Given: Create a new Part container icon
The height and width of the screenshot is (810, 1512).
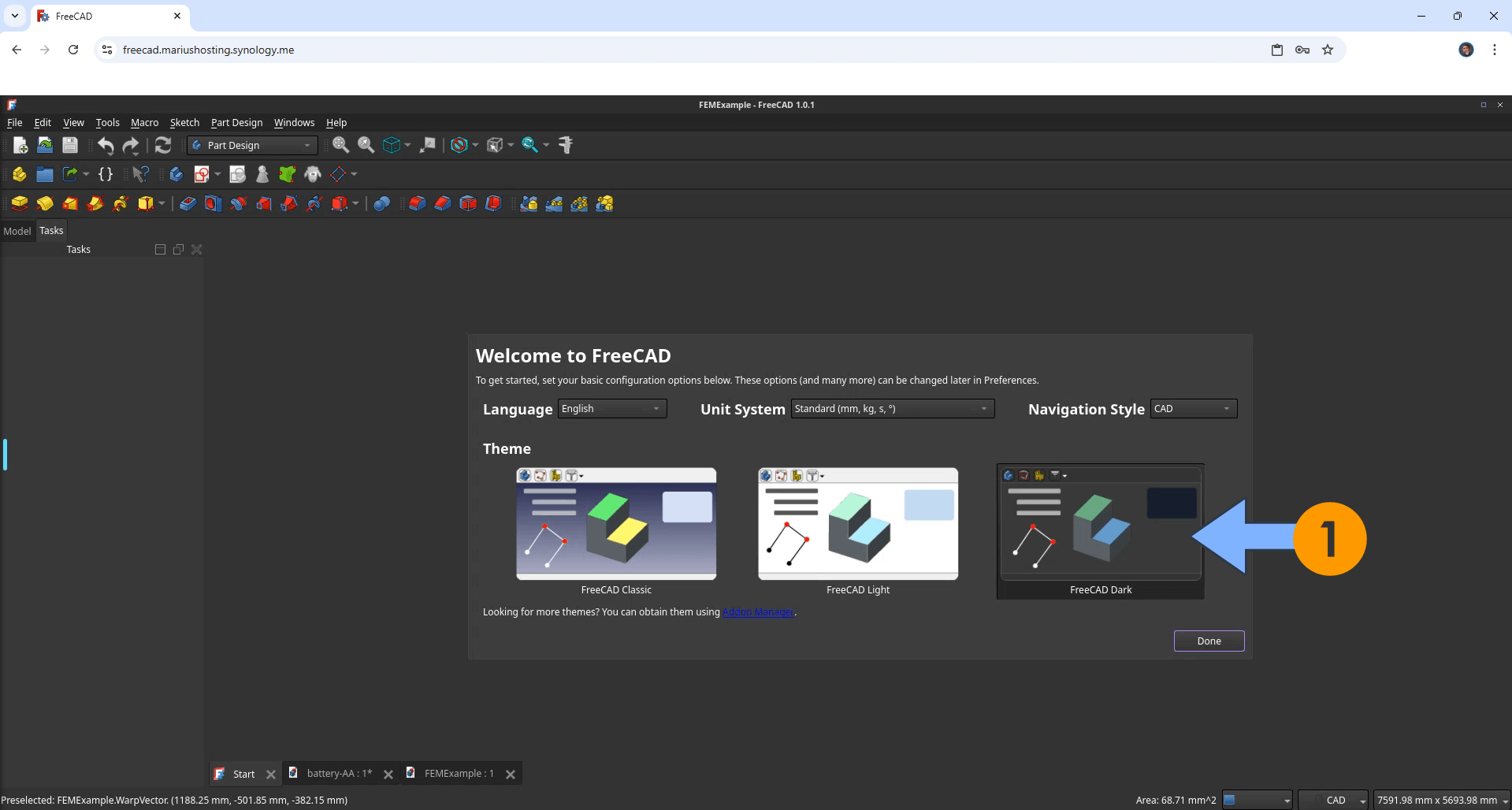Looking at the screenshot, I should click(x=19, y=174).
